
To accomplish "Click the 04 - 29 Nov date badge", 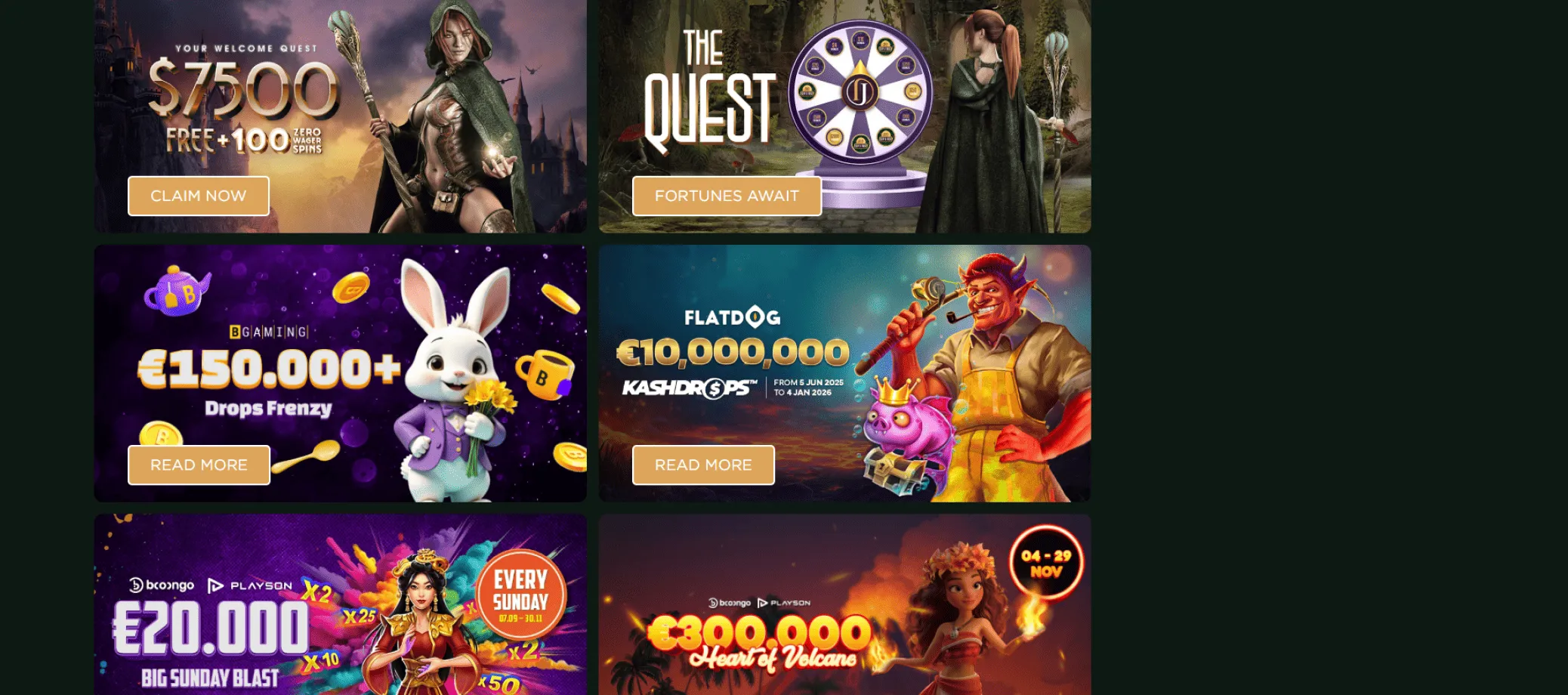I will (1046, 564).
